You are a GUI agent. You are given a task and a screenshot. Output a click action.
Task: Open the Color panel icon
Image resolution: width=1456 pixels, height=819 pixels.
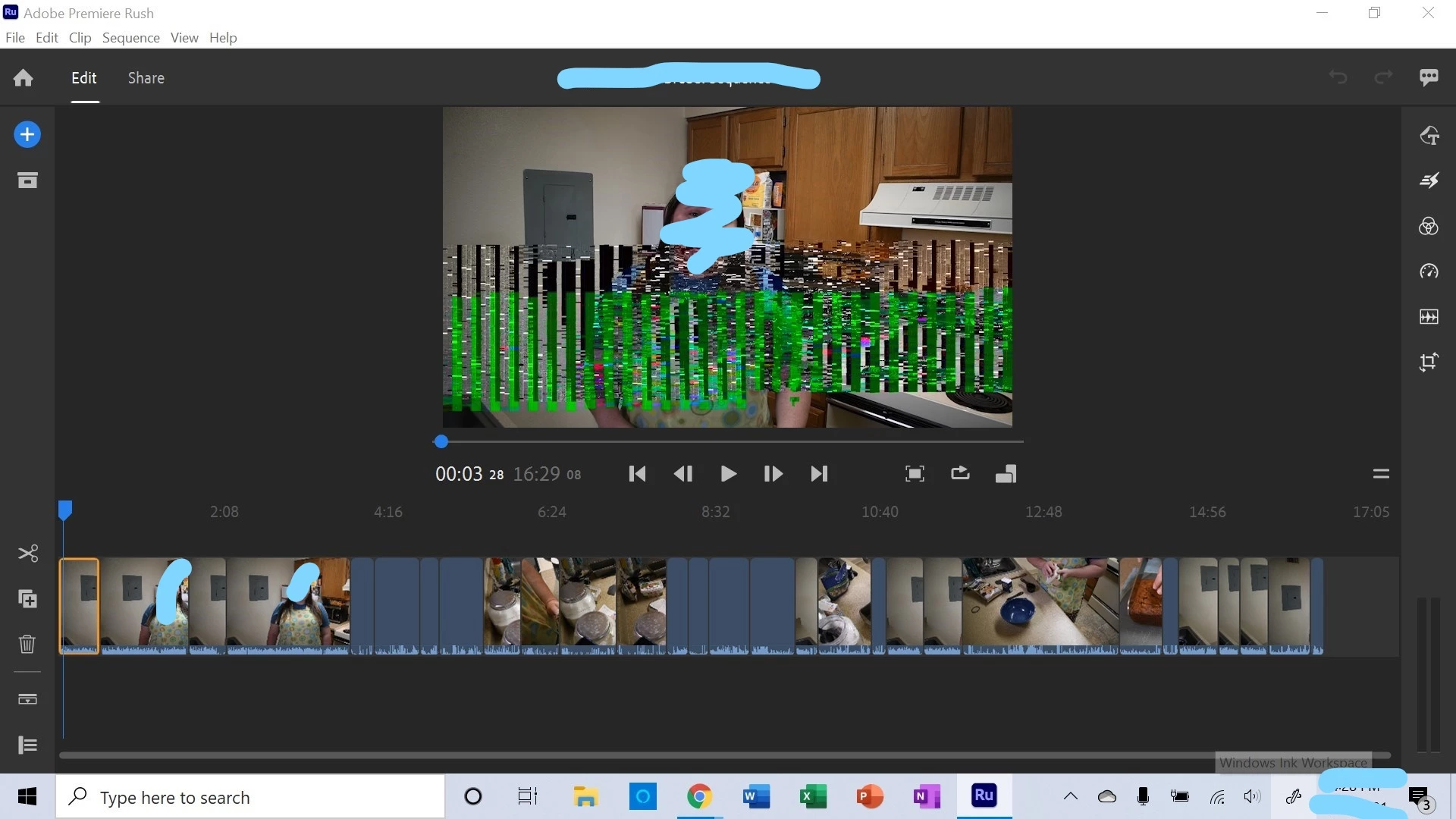pos(1429,226)
